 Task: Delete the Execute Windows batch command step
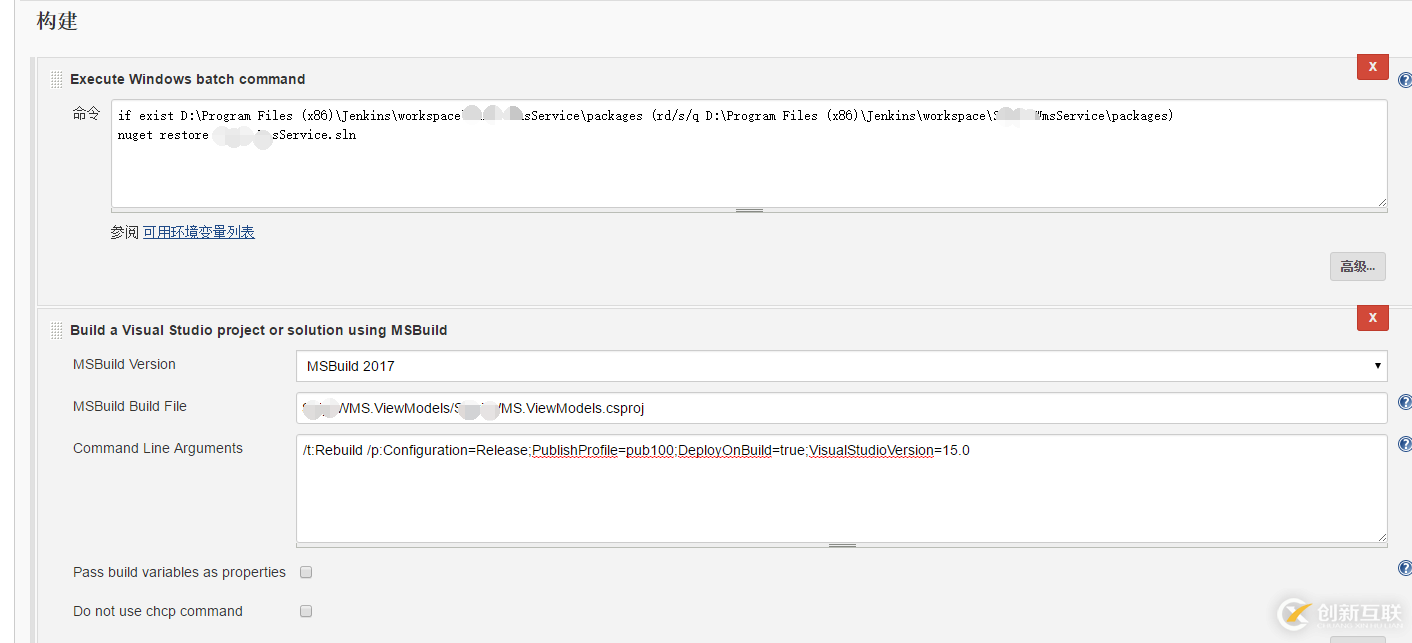tap(1372, 67)
